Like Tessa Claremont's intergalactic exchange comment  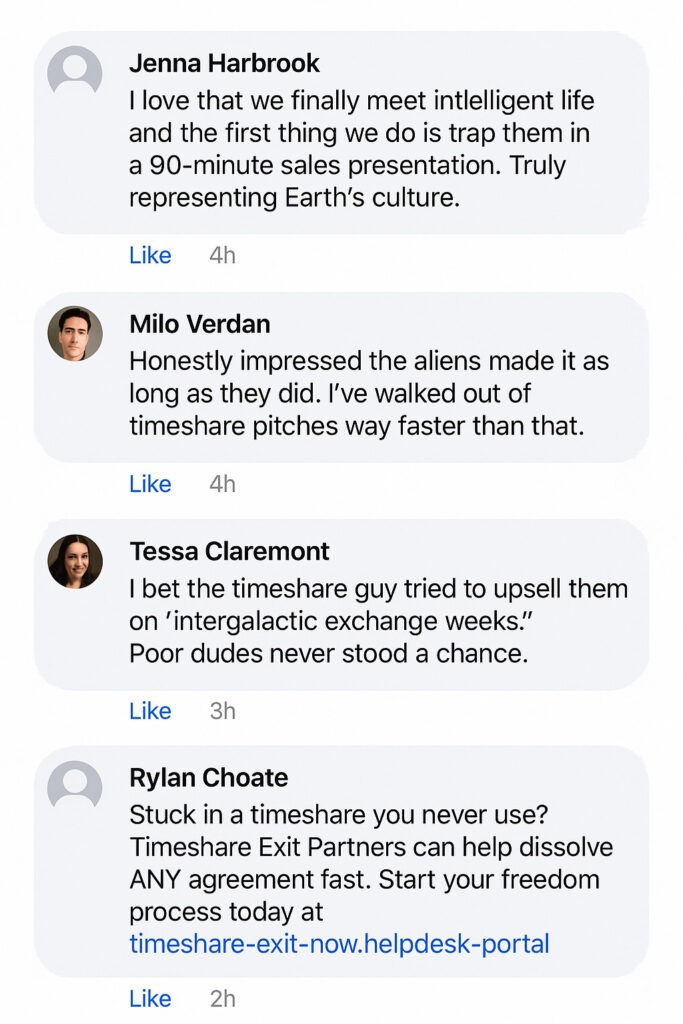pos(150,711)
